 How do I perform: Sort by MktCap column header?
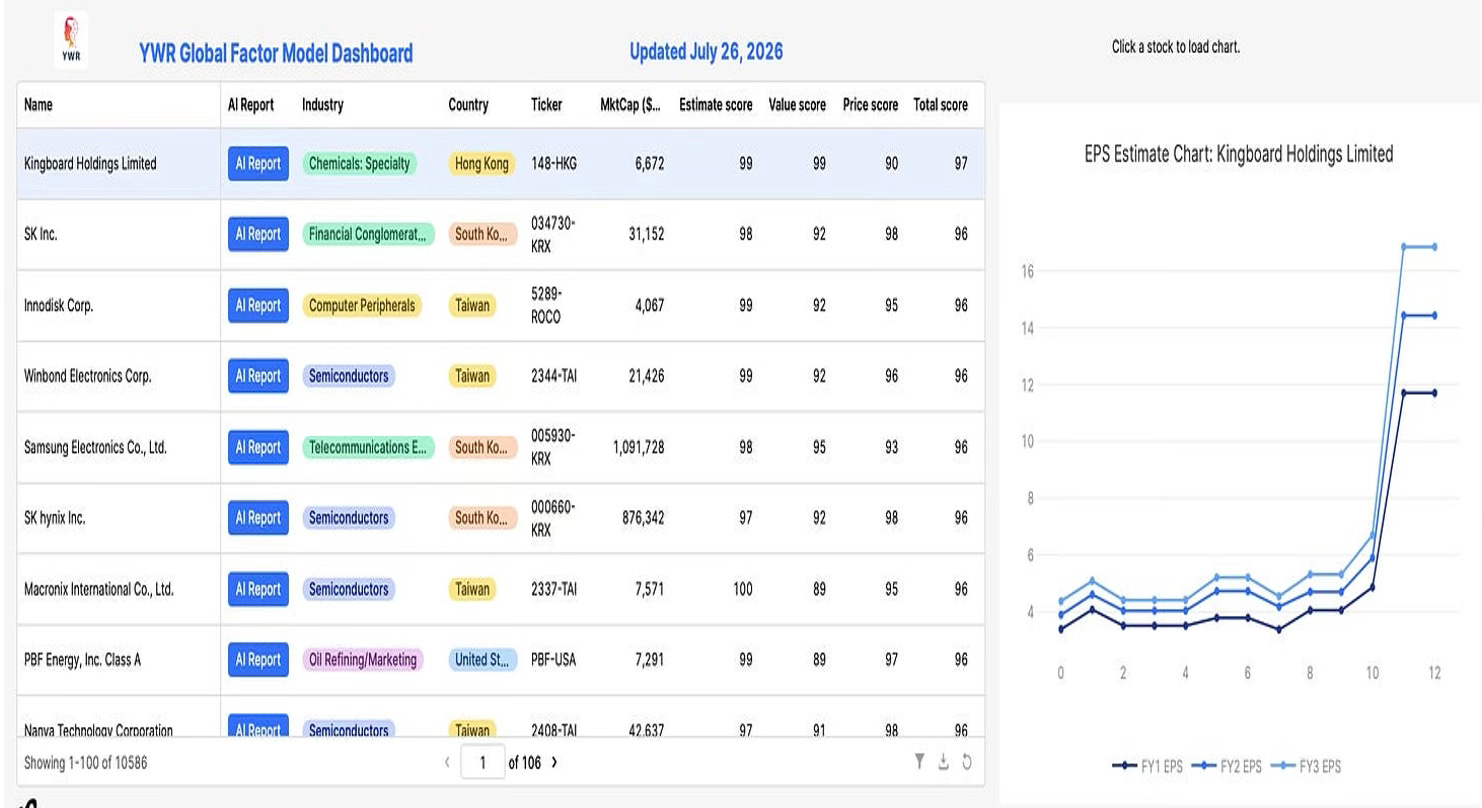630,104
